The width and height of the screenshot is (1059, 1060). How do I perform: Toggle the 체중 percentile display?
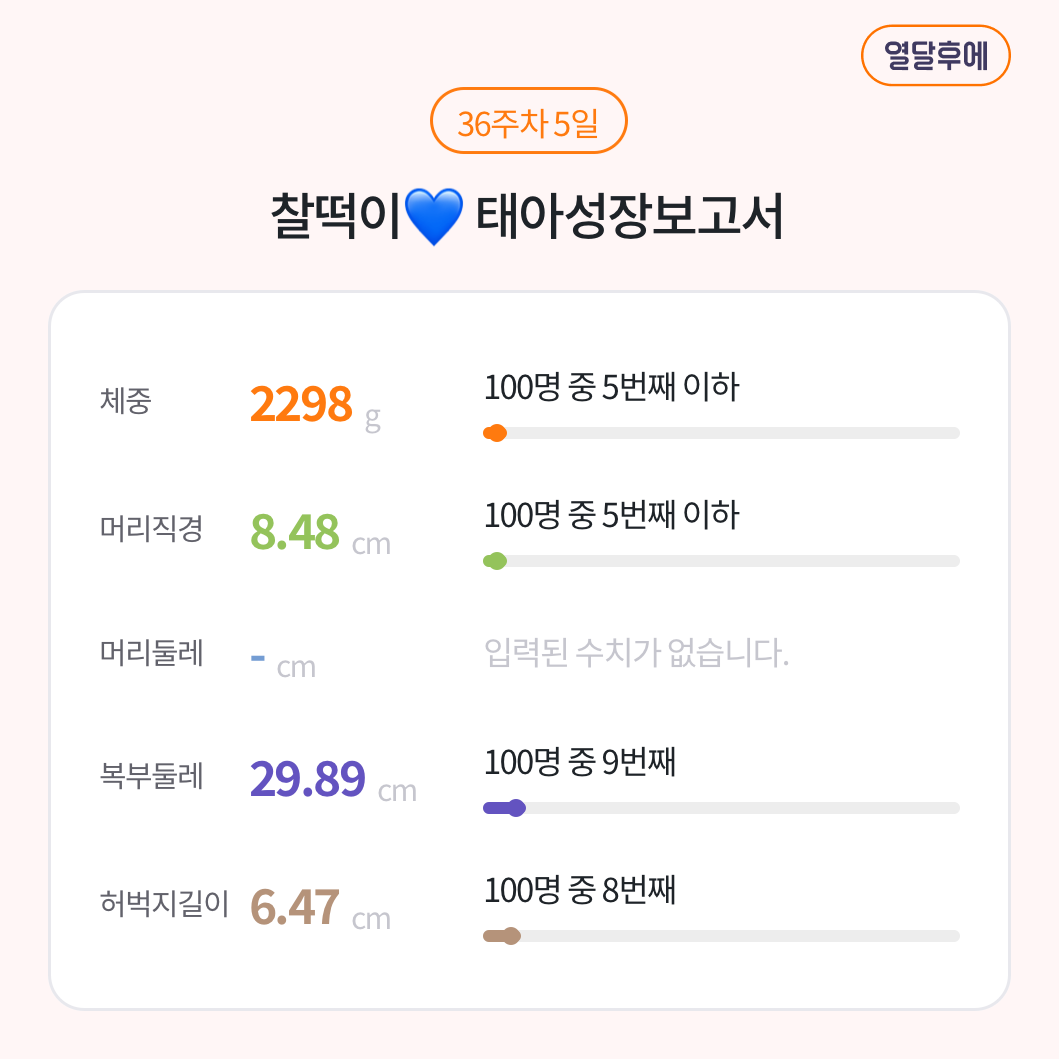click(x=611, y=388)
